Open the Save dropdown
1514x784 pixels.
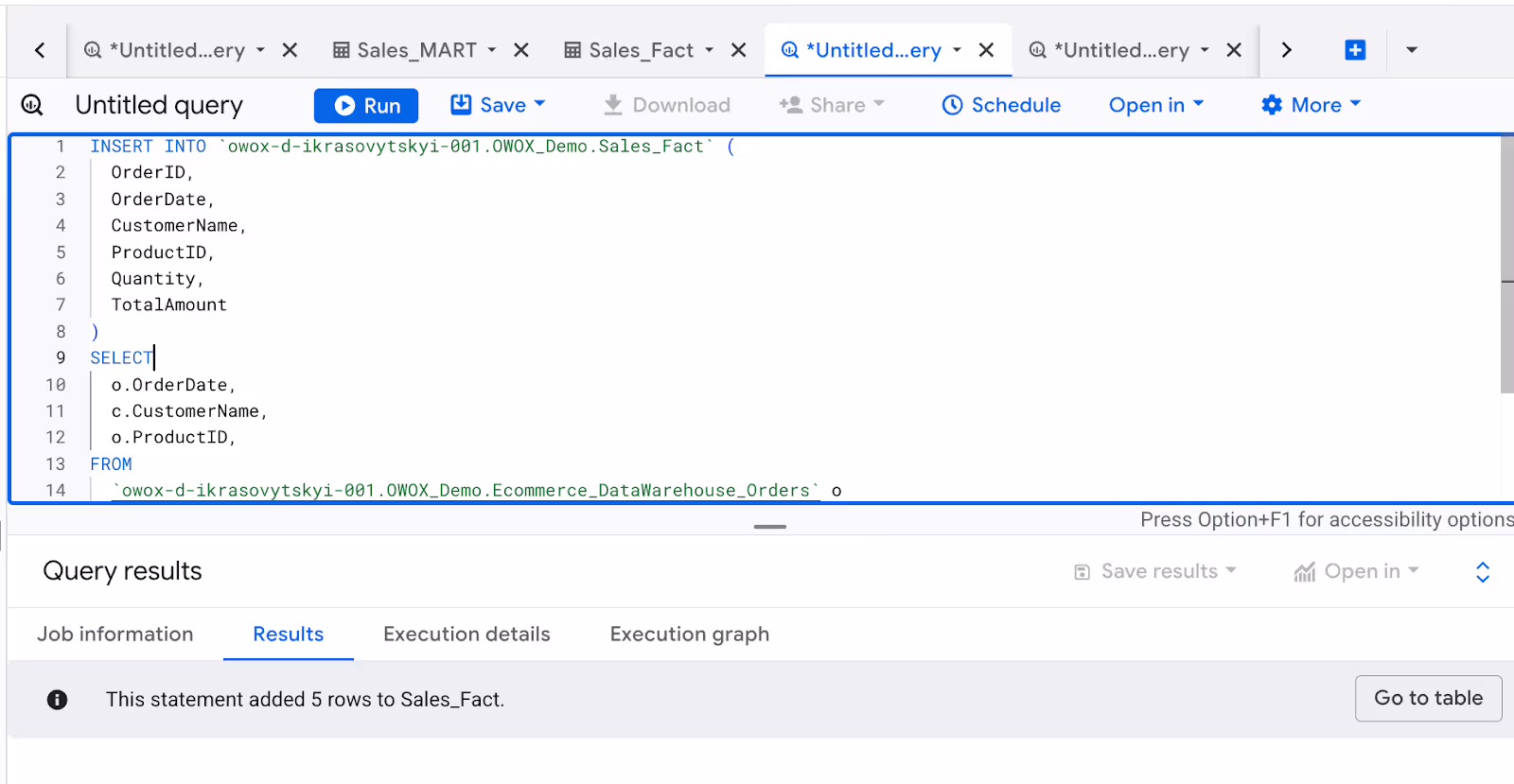(498, 105)
